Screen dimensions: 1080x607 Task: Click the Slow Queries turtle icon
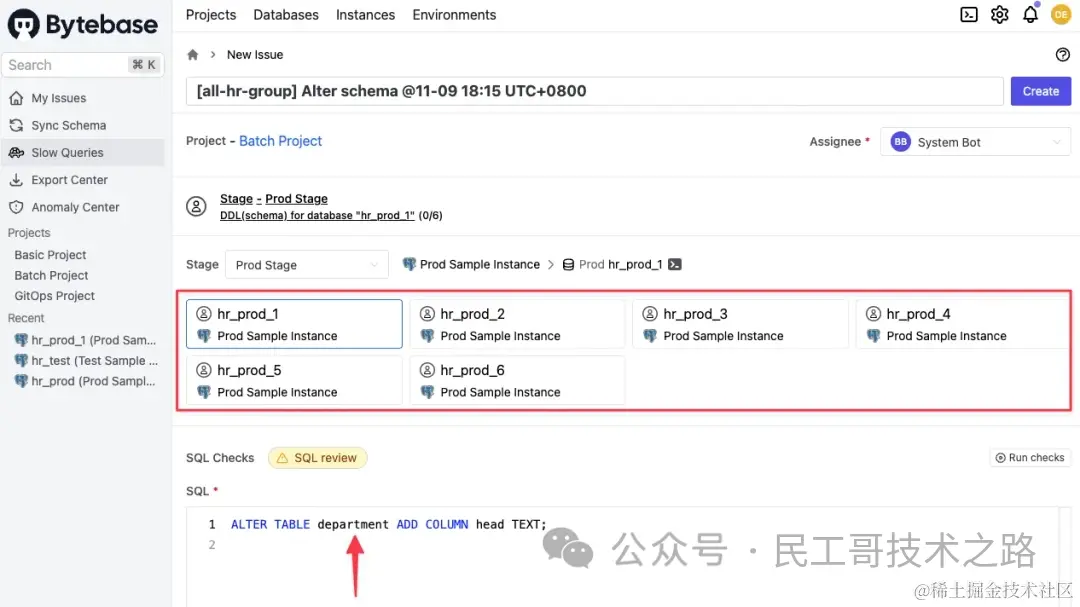point(17,153)
